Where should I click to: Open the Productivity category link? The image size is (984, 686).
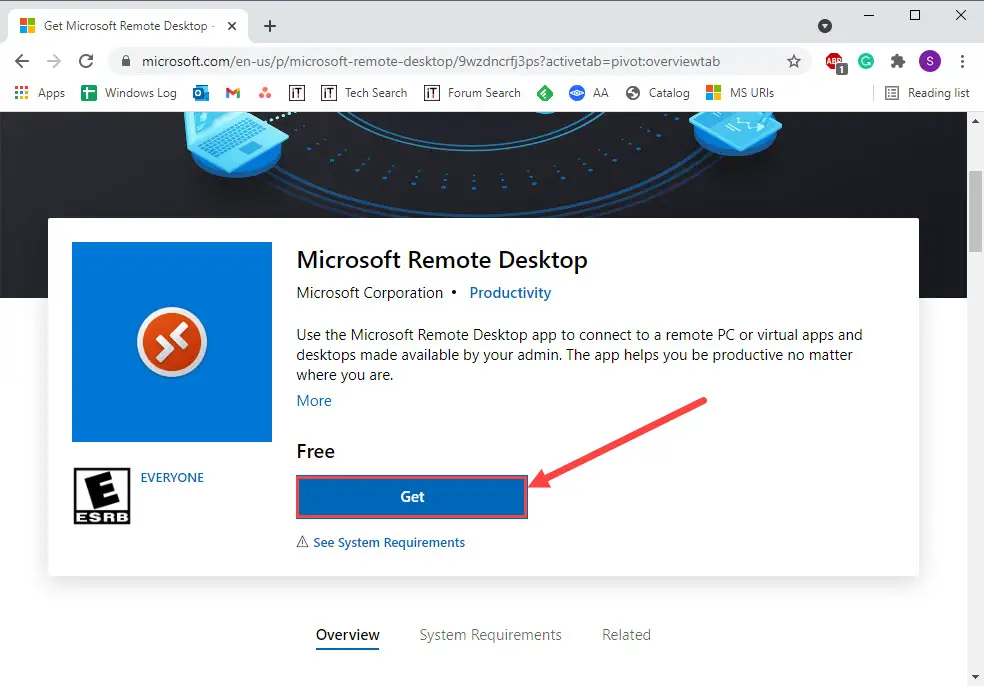pos(510,292)
